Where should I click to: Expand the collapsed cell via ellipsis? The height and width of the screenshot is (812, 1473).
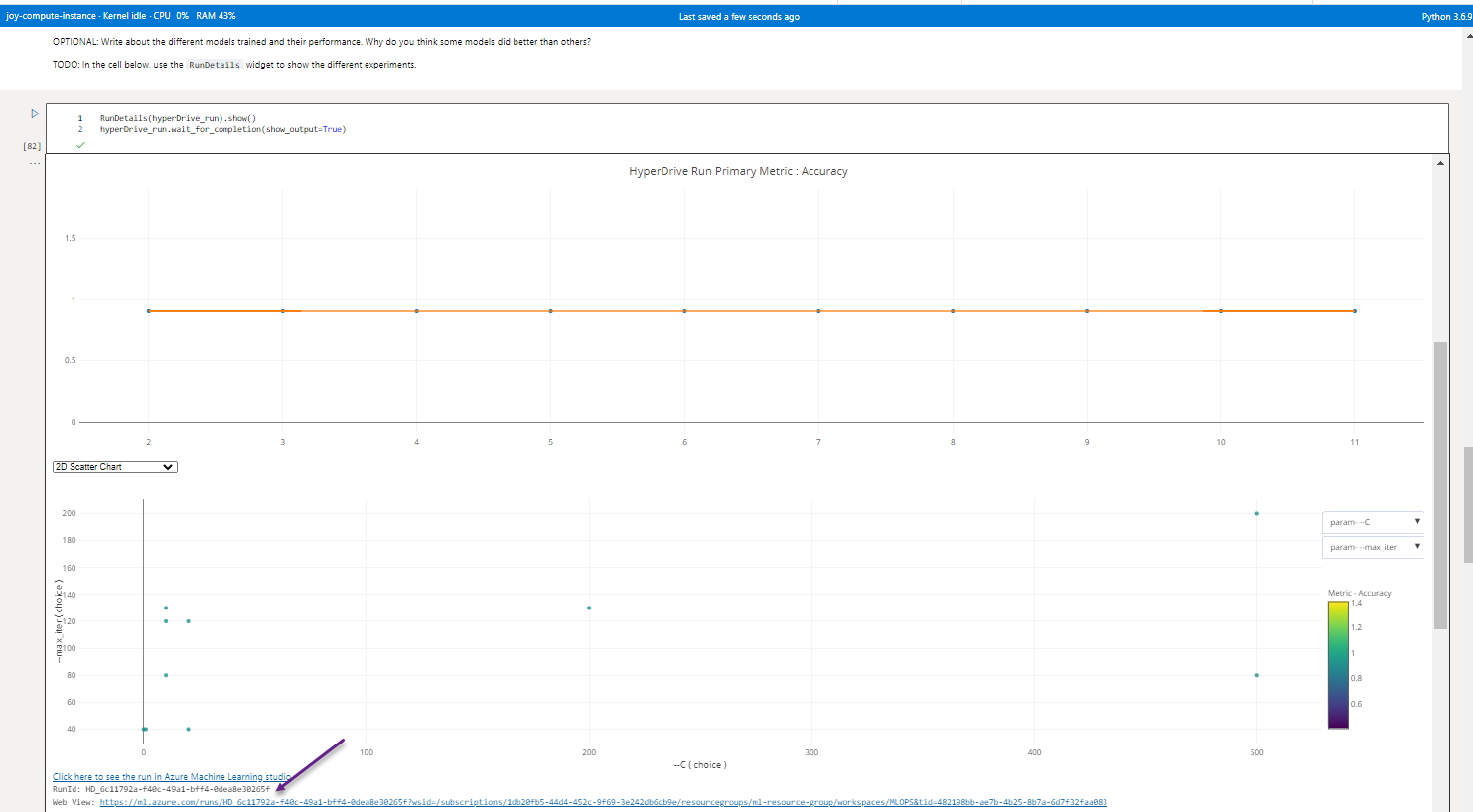pyautogui.click(x=34, y=162)
